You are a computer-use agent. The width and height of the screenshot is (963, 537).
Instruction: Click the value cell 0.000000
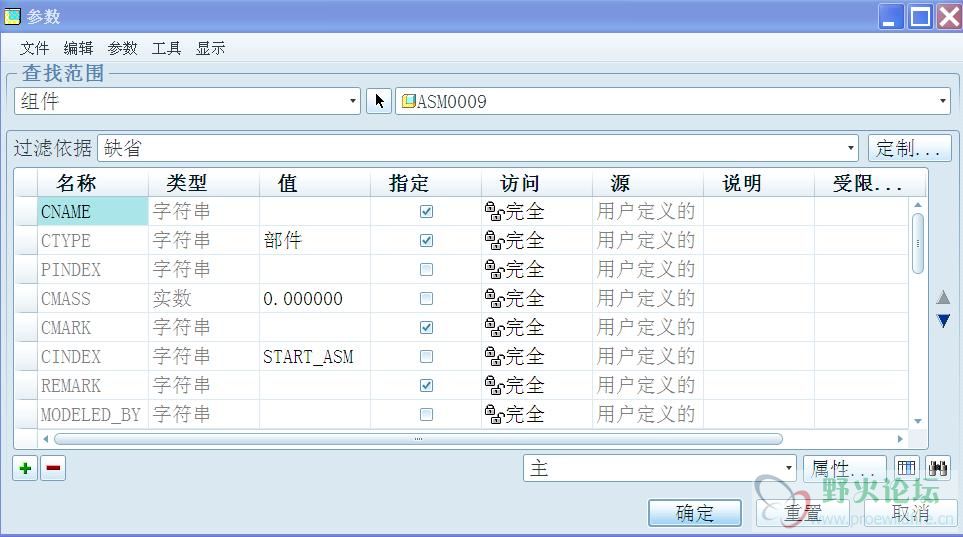pyautogui.click(x=315, y=299)
